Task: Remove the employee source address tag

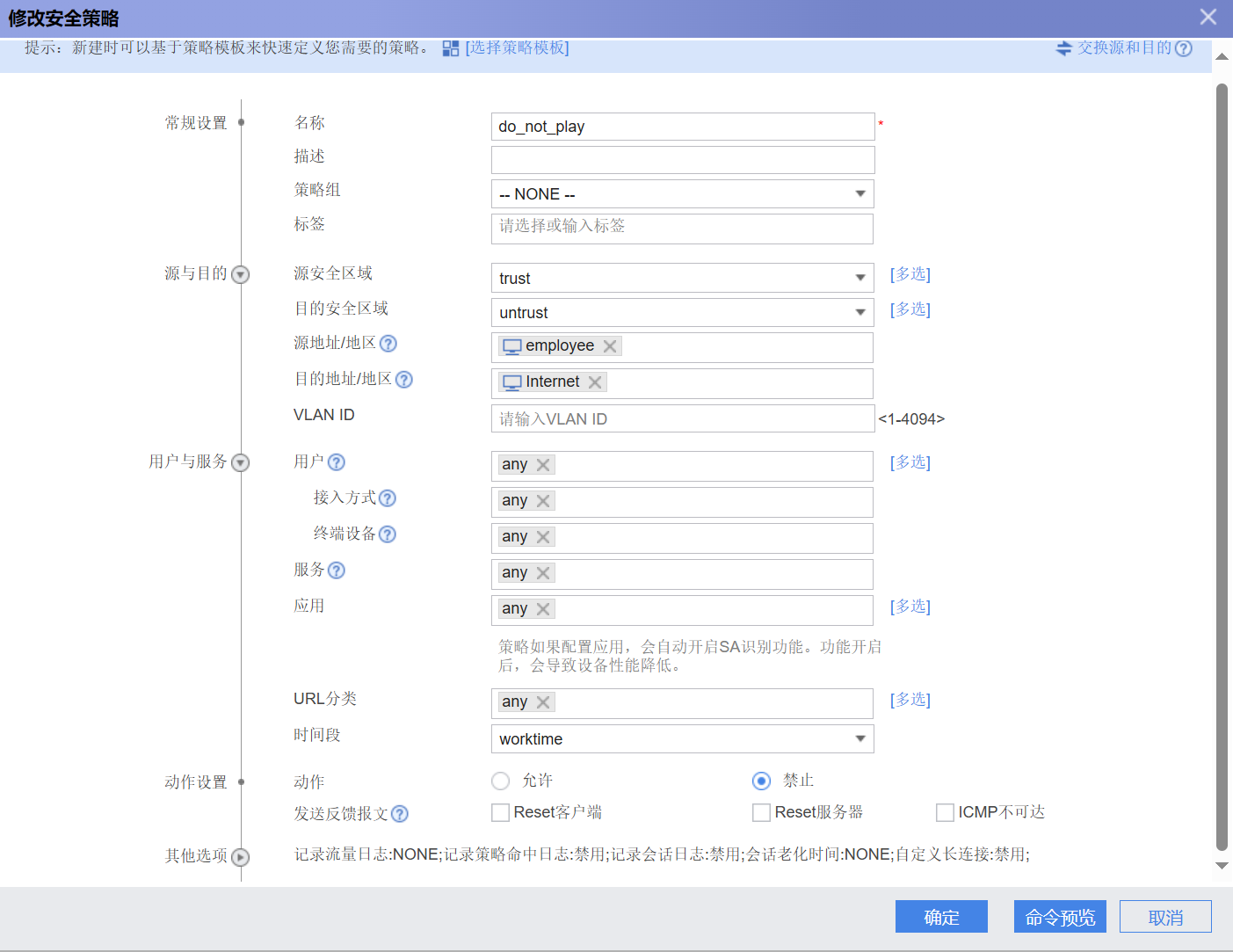Action: pos(610,346)
